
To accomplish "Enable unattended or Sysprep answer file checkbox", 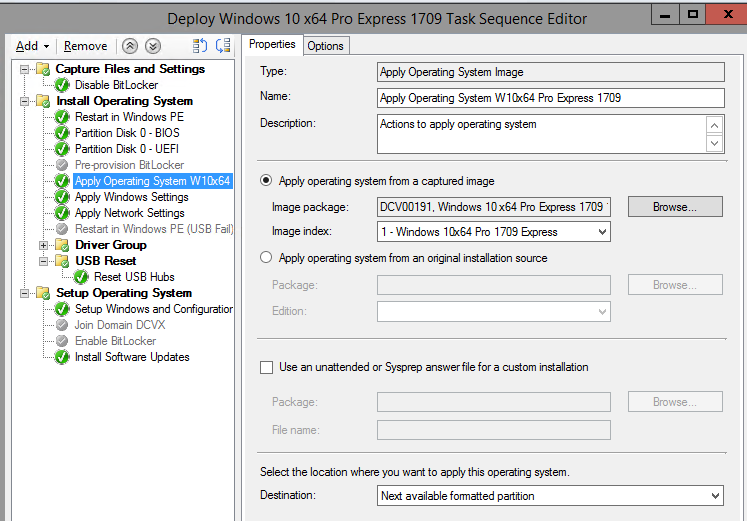I will pos(266,367).
